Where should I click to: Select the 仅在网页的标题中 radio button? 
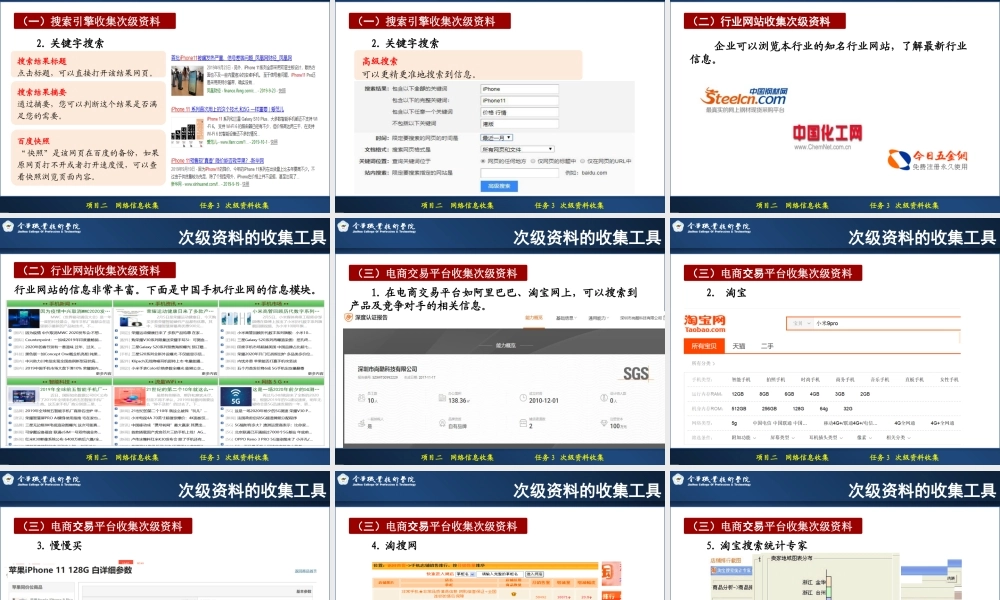coord(531,161)
